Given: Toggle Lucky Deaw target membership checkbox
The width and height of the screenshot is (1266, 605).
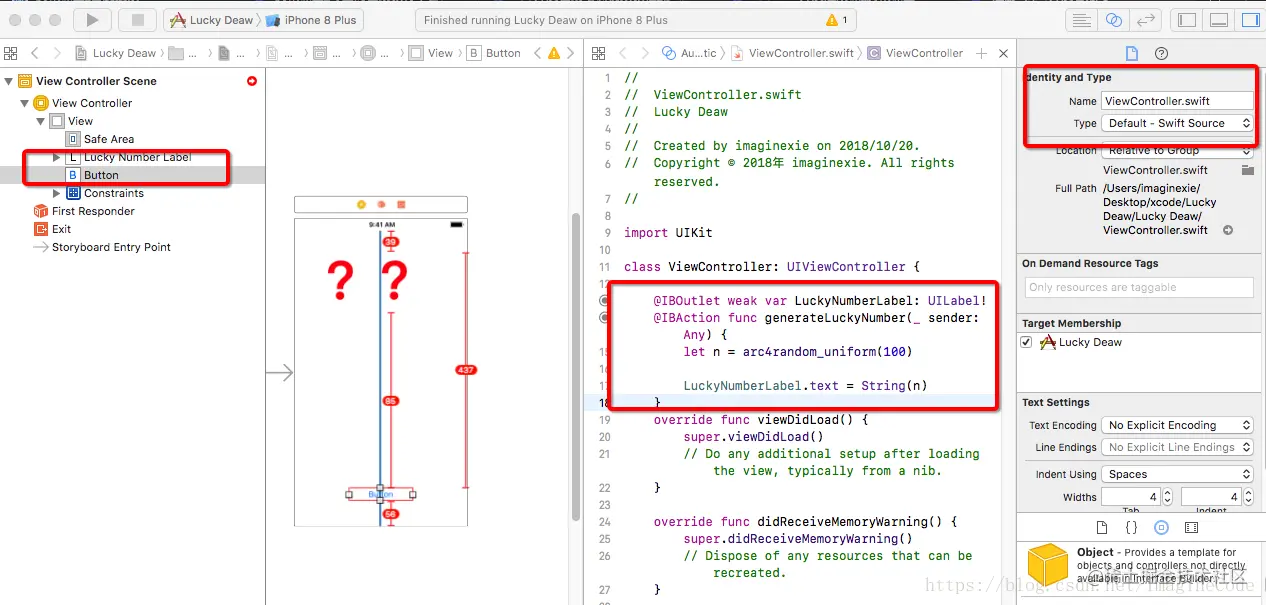Looking at the screenshot, I should 1026,342.
